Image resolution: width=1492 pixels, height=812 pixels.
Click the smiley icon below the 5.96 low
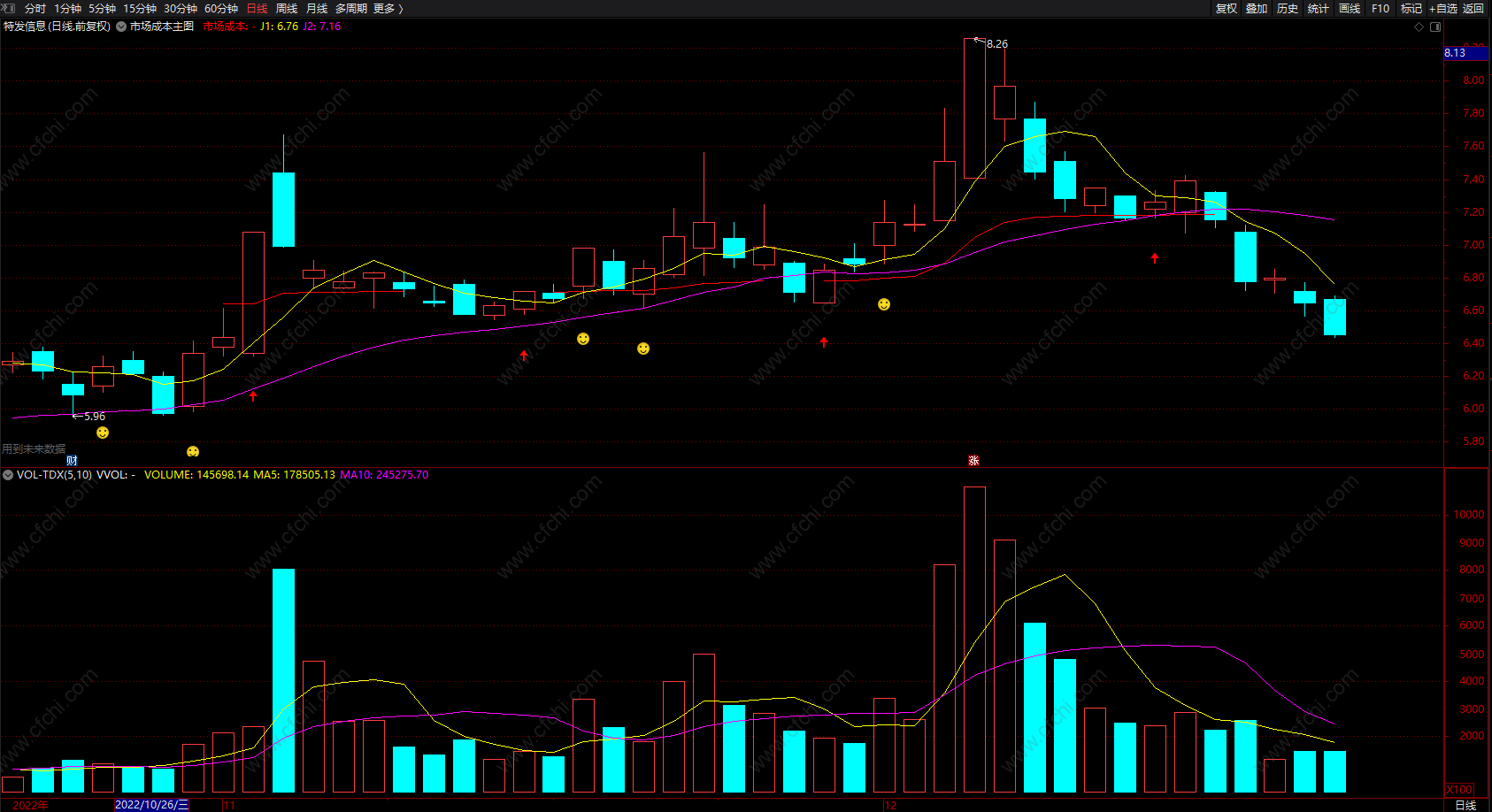[x=103, y=433]
